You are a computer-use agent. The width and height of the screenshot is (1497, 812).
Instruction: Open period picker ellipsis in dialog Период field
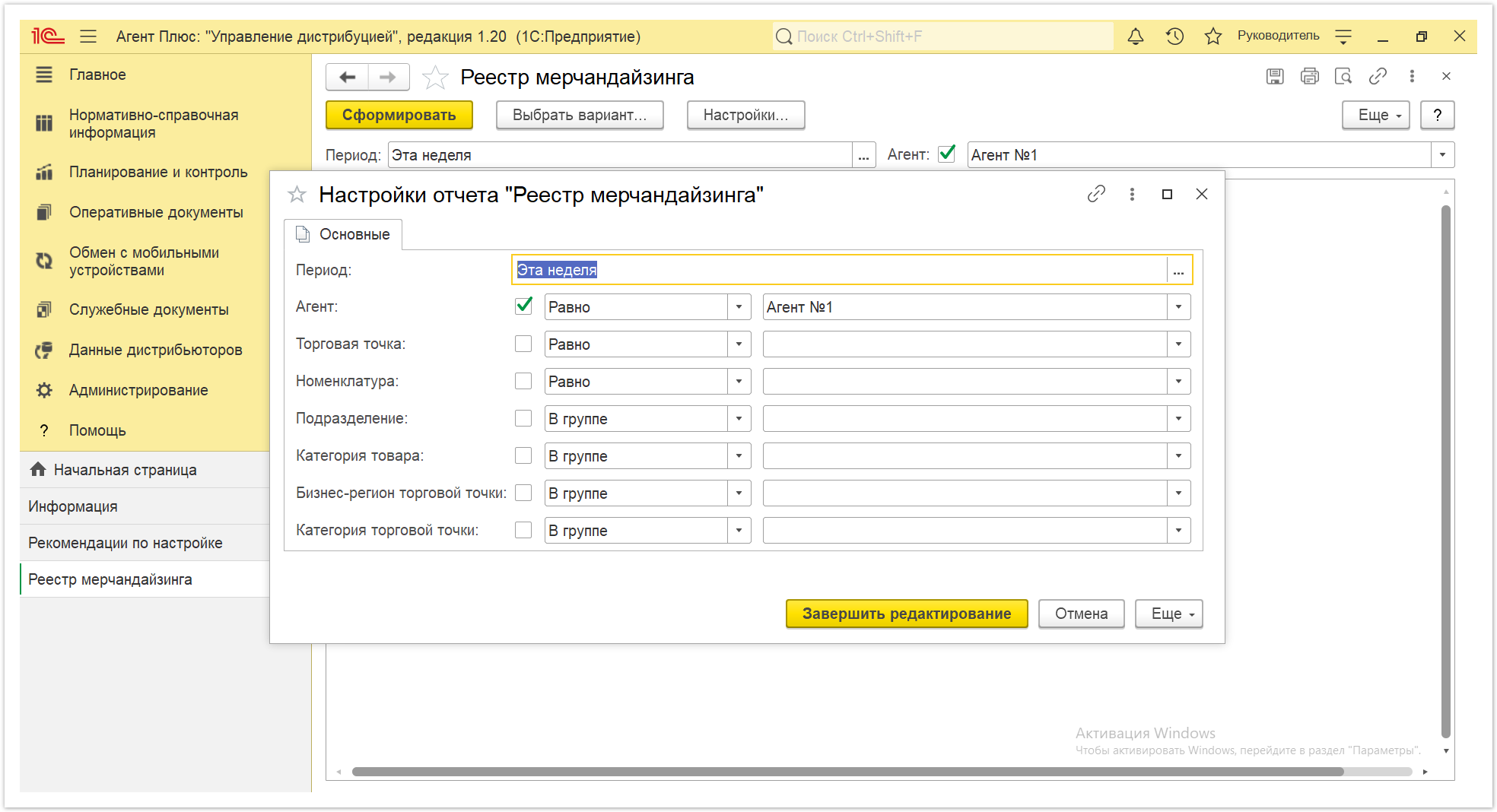click(x=1178, y=271)
